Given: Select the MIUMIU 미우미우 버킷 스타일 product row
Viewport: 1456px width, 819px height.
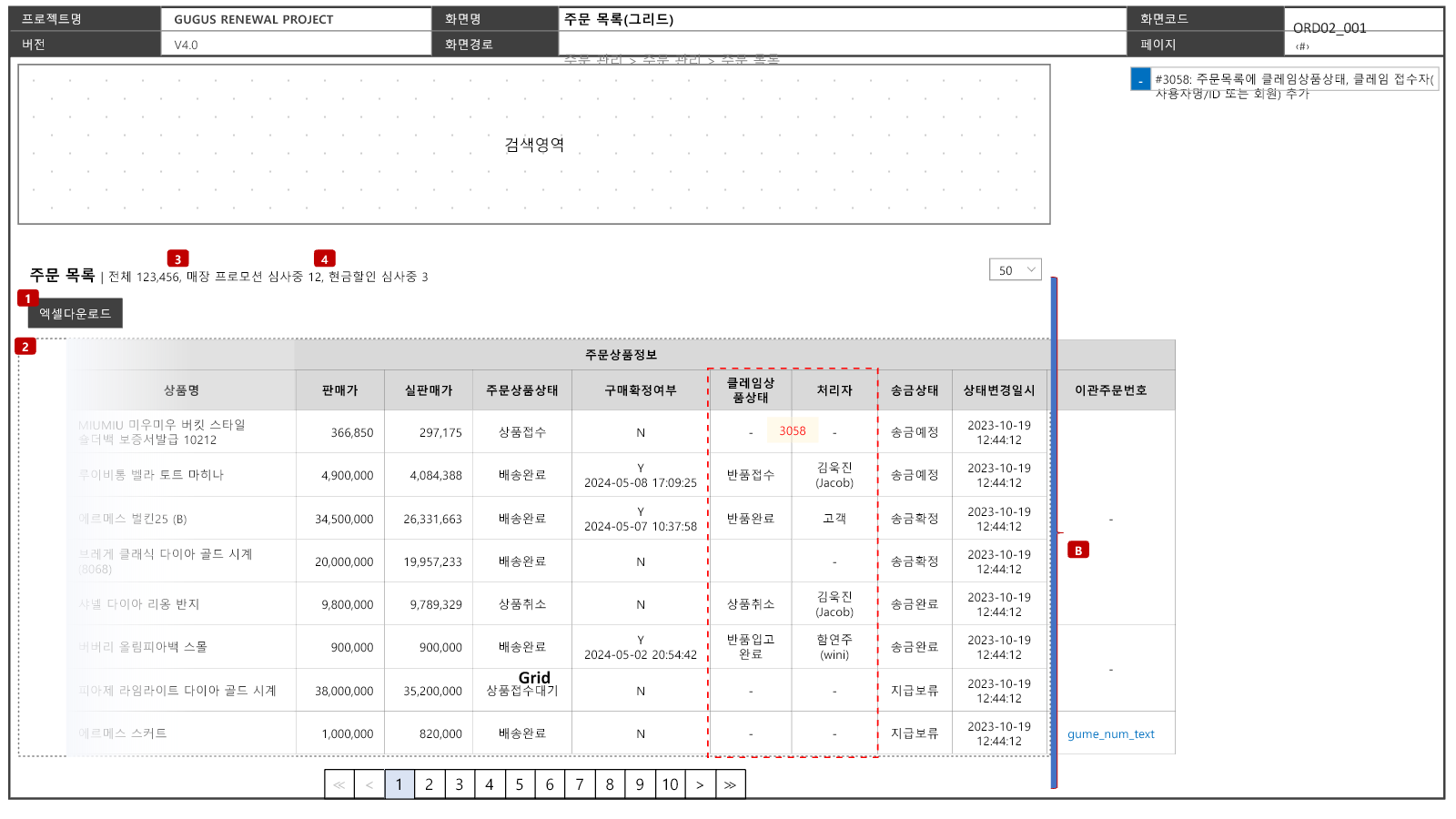Looking at the screenshot, I should point(162,432).
